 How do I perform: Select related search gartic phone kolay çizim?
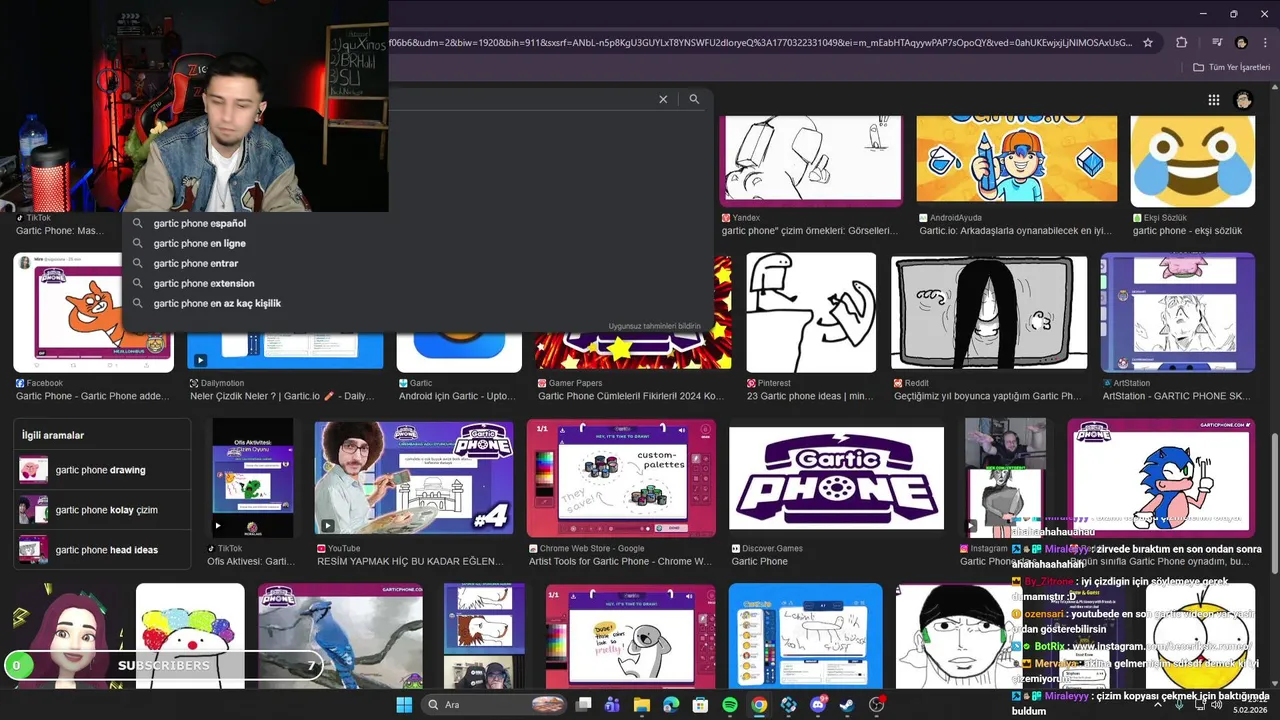click(x=103, y=510)
